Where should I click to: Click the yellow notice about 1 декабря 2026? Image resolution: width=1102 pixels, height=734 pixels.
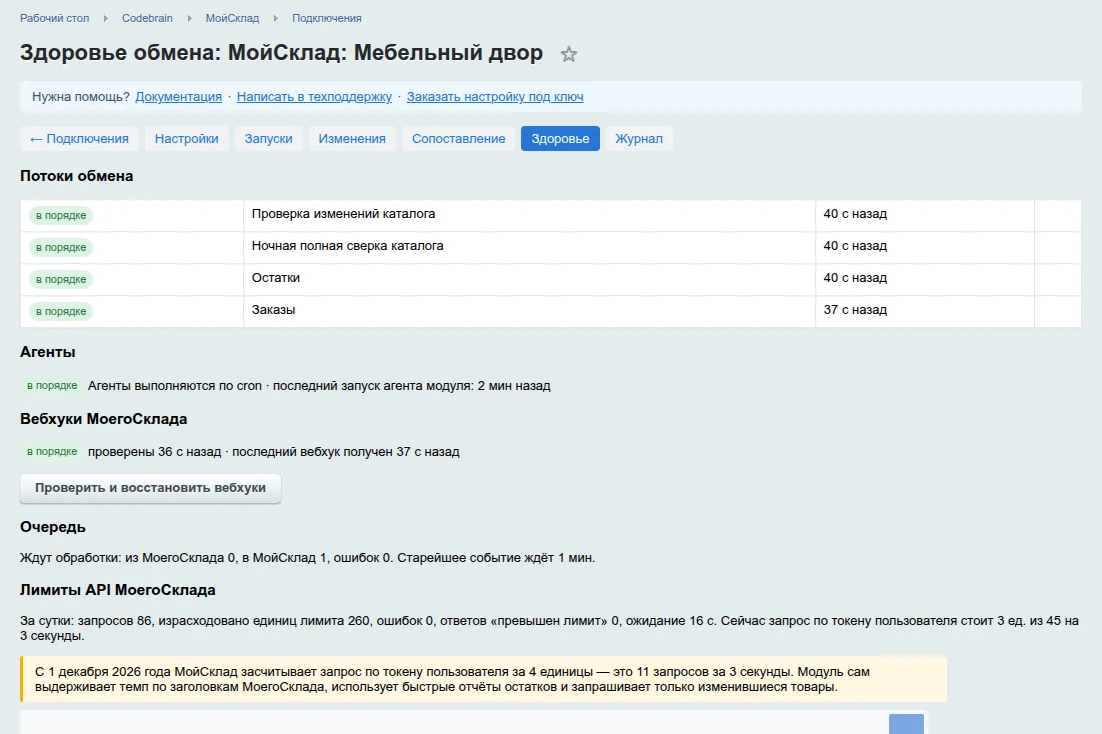pos(484,679)
